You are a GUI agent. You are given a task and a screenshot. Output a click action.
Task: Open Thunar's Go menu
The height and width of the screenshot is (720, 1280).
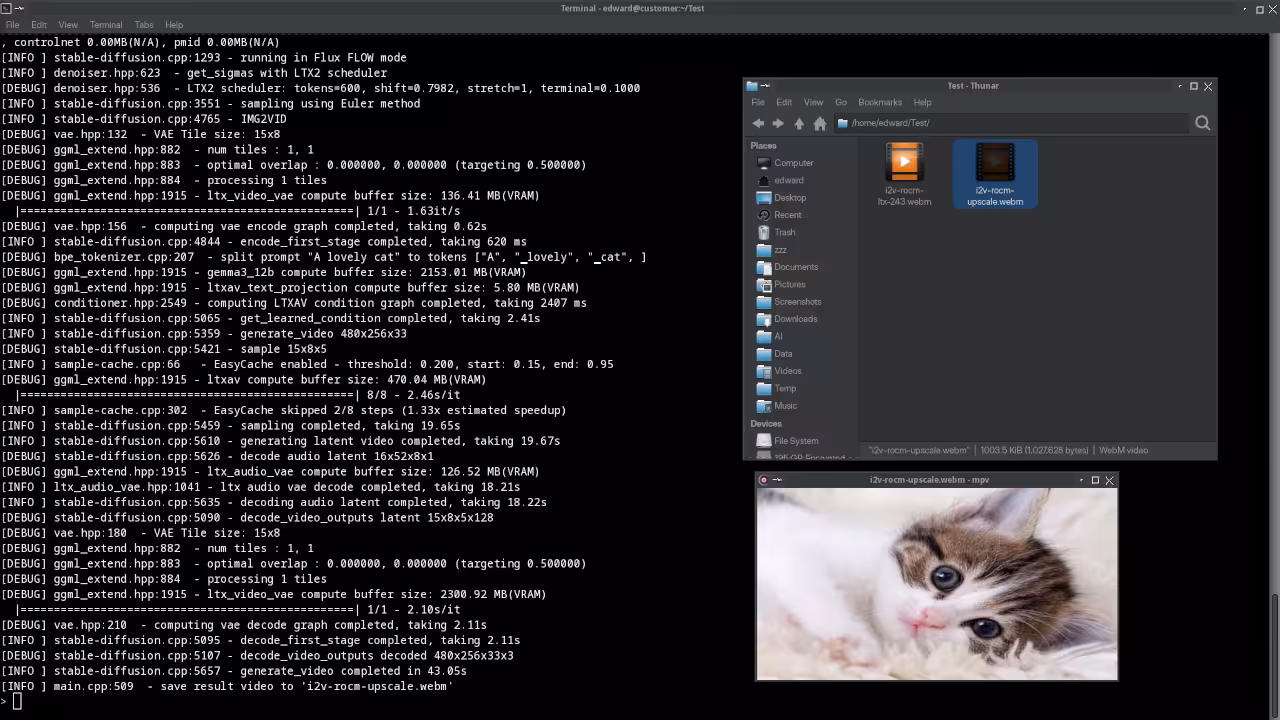[x=841, y=102]
